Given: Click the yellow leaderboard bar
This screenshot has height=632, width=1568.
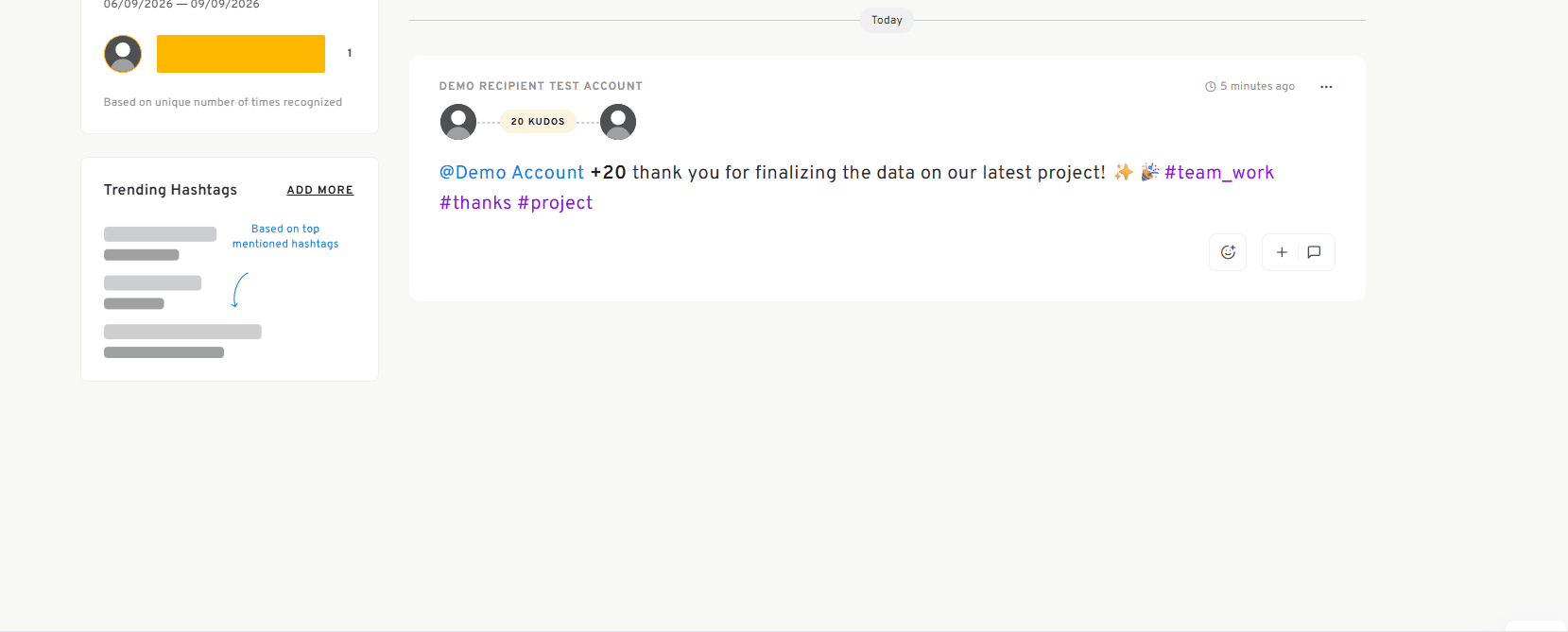Looking at the screenshot, I should 241,54.
